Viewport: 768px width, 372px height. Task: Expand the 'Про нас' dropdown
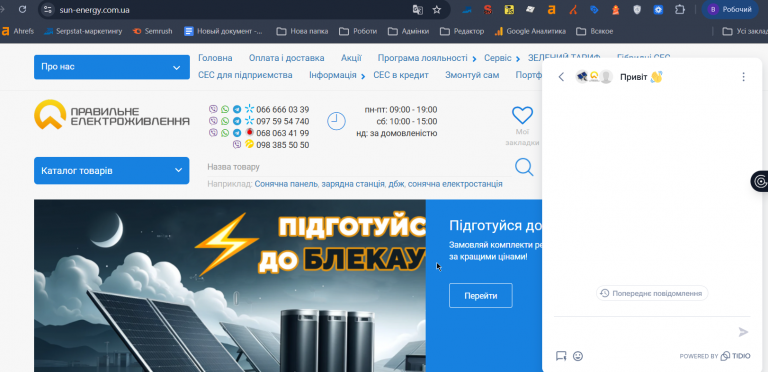112,67
